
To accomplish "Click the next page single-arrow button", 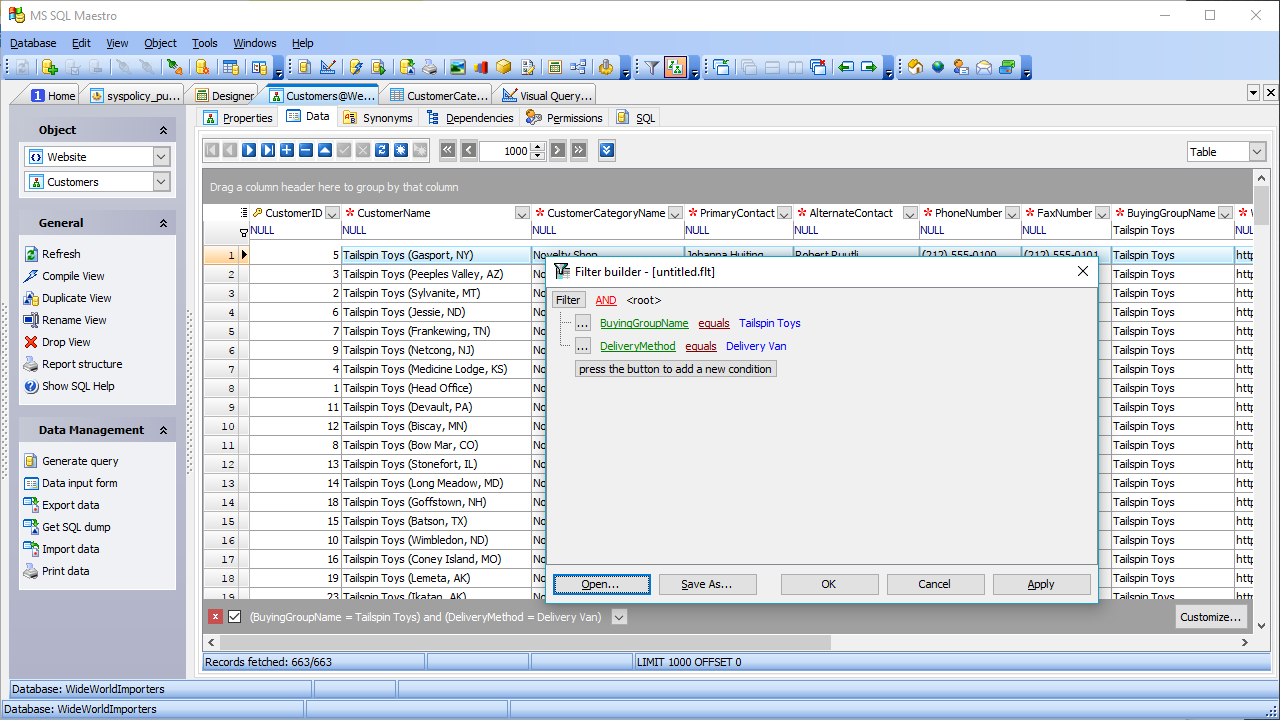I will (x=558, y=150).
